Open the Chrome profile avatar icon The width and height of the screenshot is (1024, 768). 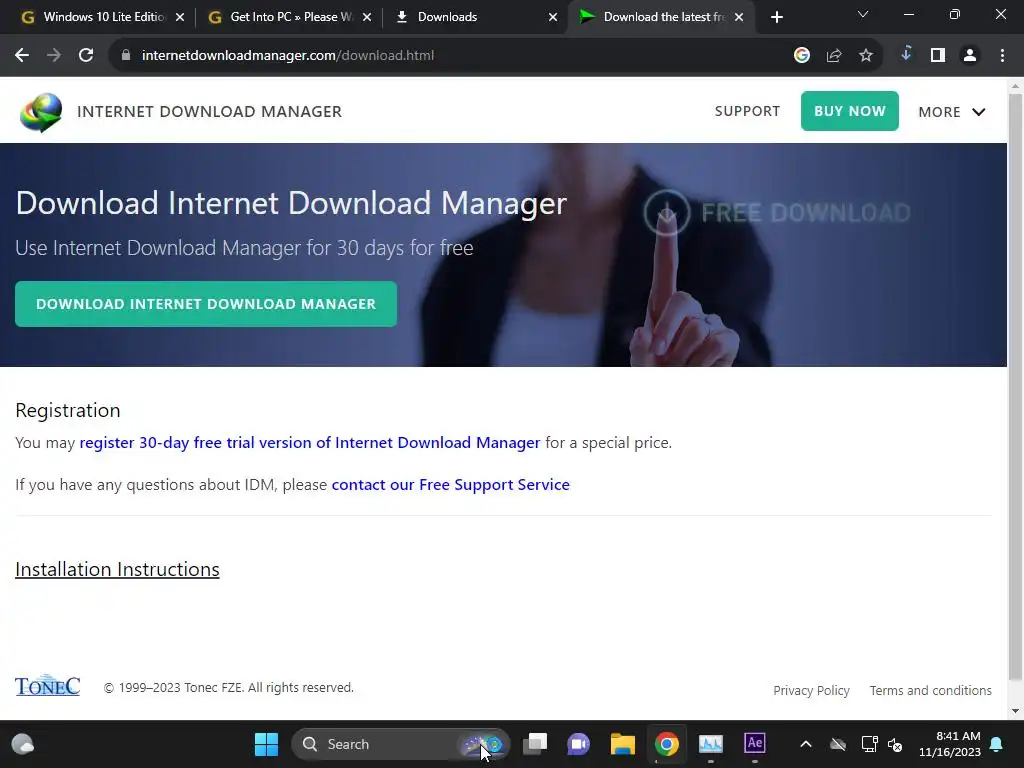970,56
